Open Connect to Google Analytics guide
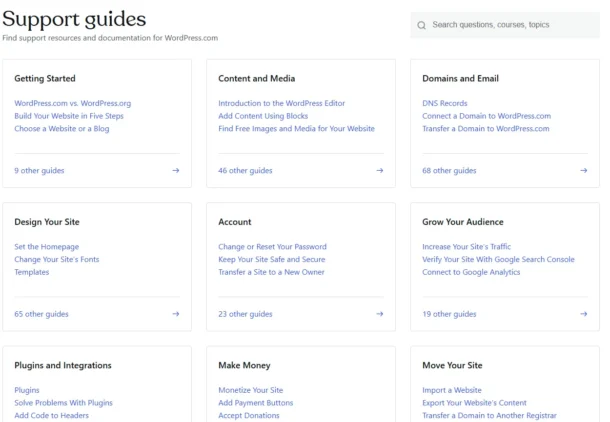610x422 pixels. 471,272
